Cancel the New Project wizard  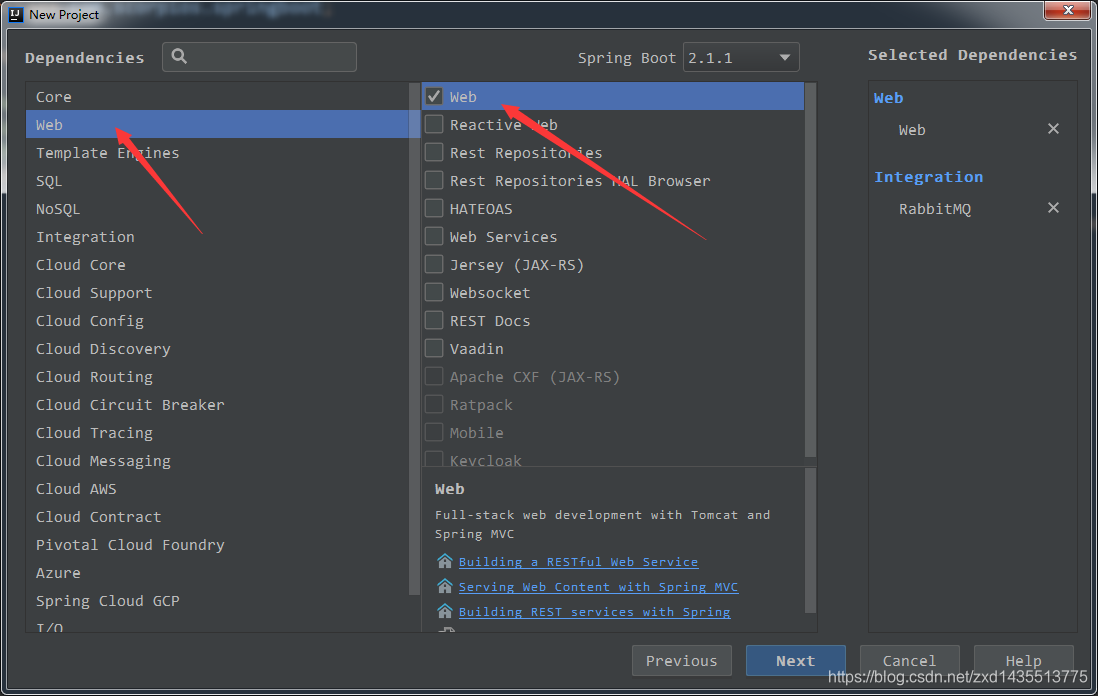(909, 660)
